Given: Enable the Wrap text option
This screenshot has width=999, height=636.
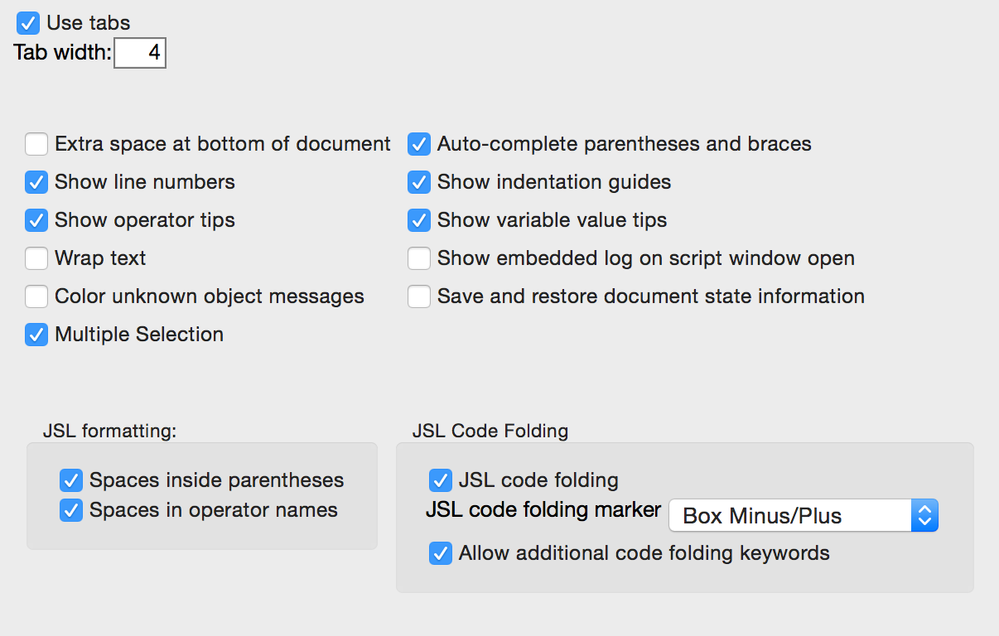Looking at the screenshot, I should (36, 259).
